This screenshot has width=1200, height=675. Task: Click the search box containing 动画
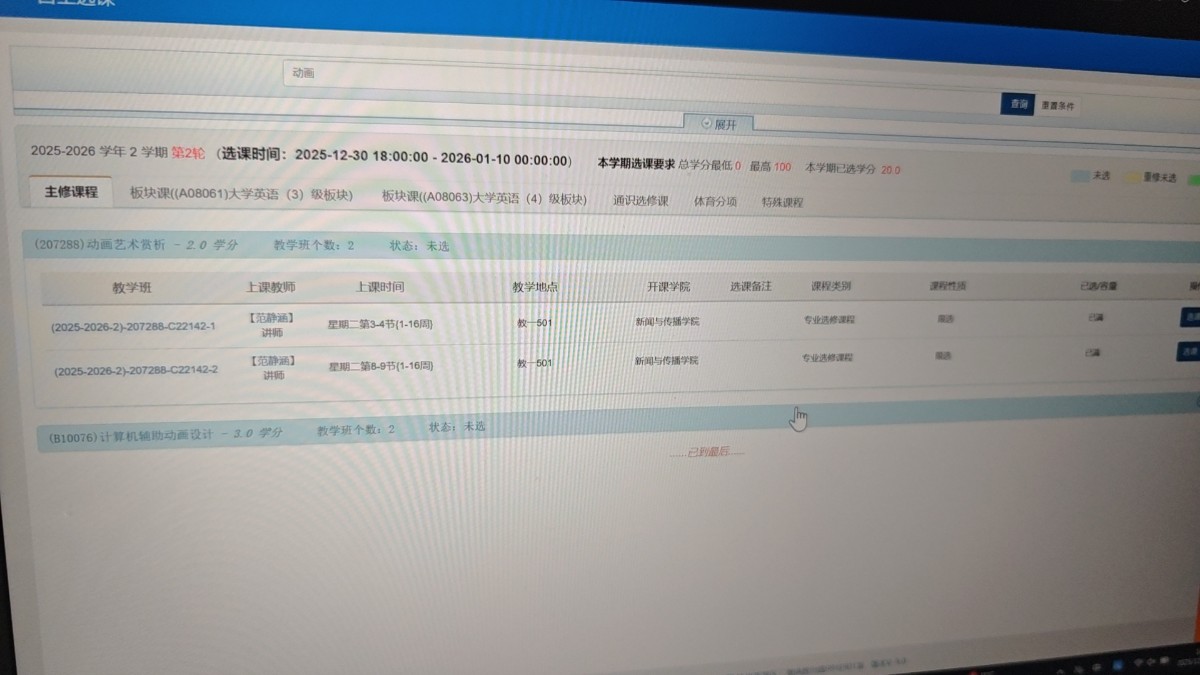[640, 75]
